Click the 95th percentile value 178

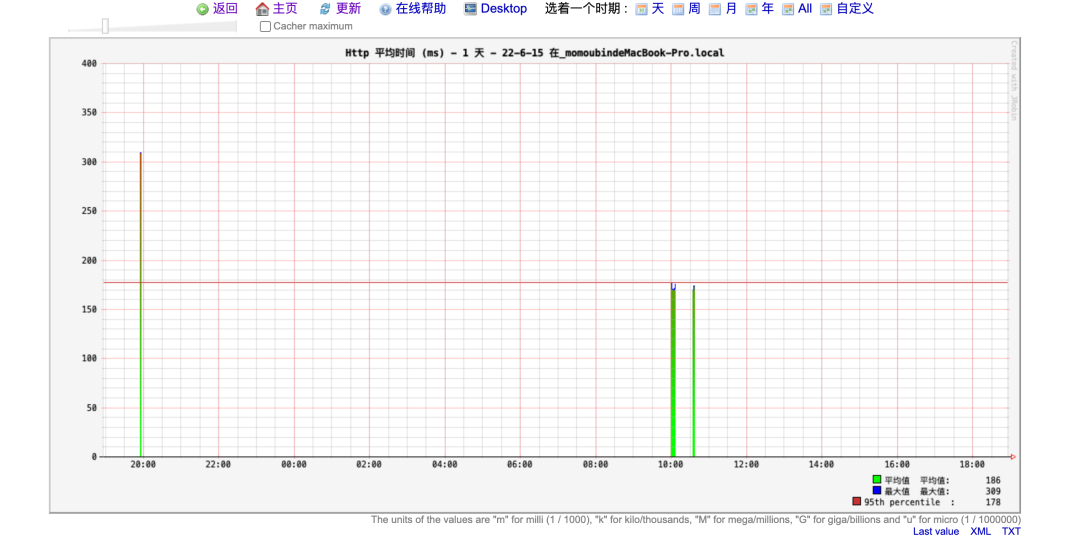click(993, 502)
